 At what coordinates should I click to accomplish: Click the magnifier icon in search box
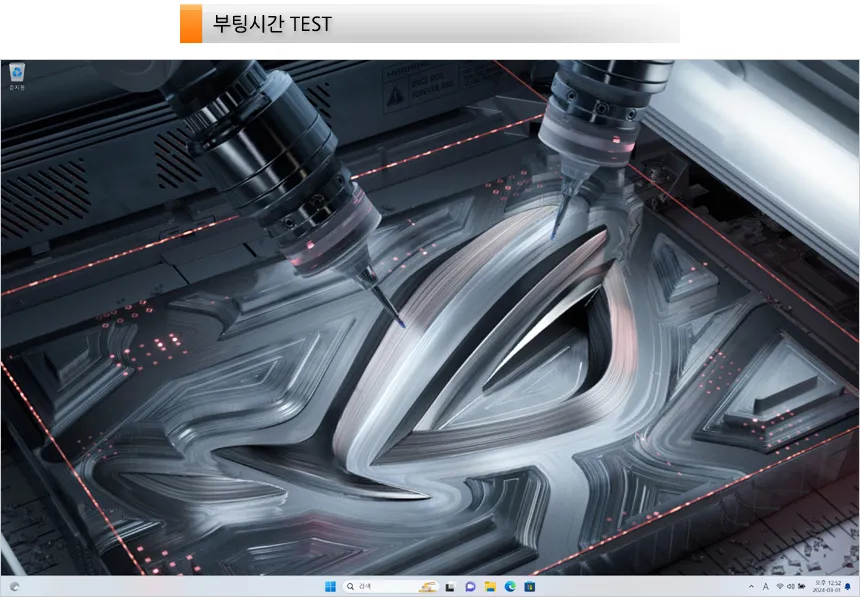tap(350, 587)
